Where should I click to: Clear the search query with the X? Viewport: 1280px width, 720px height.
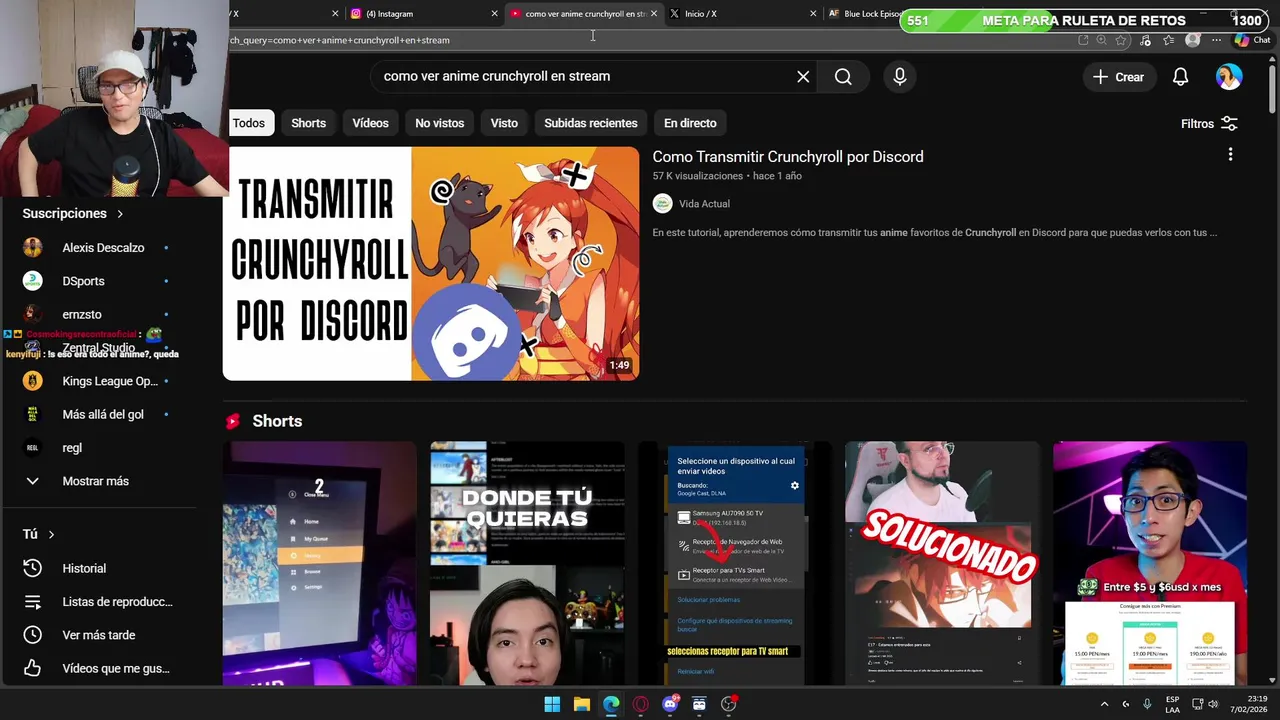click(803, 77)
